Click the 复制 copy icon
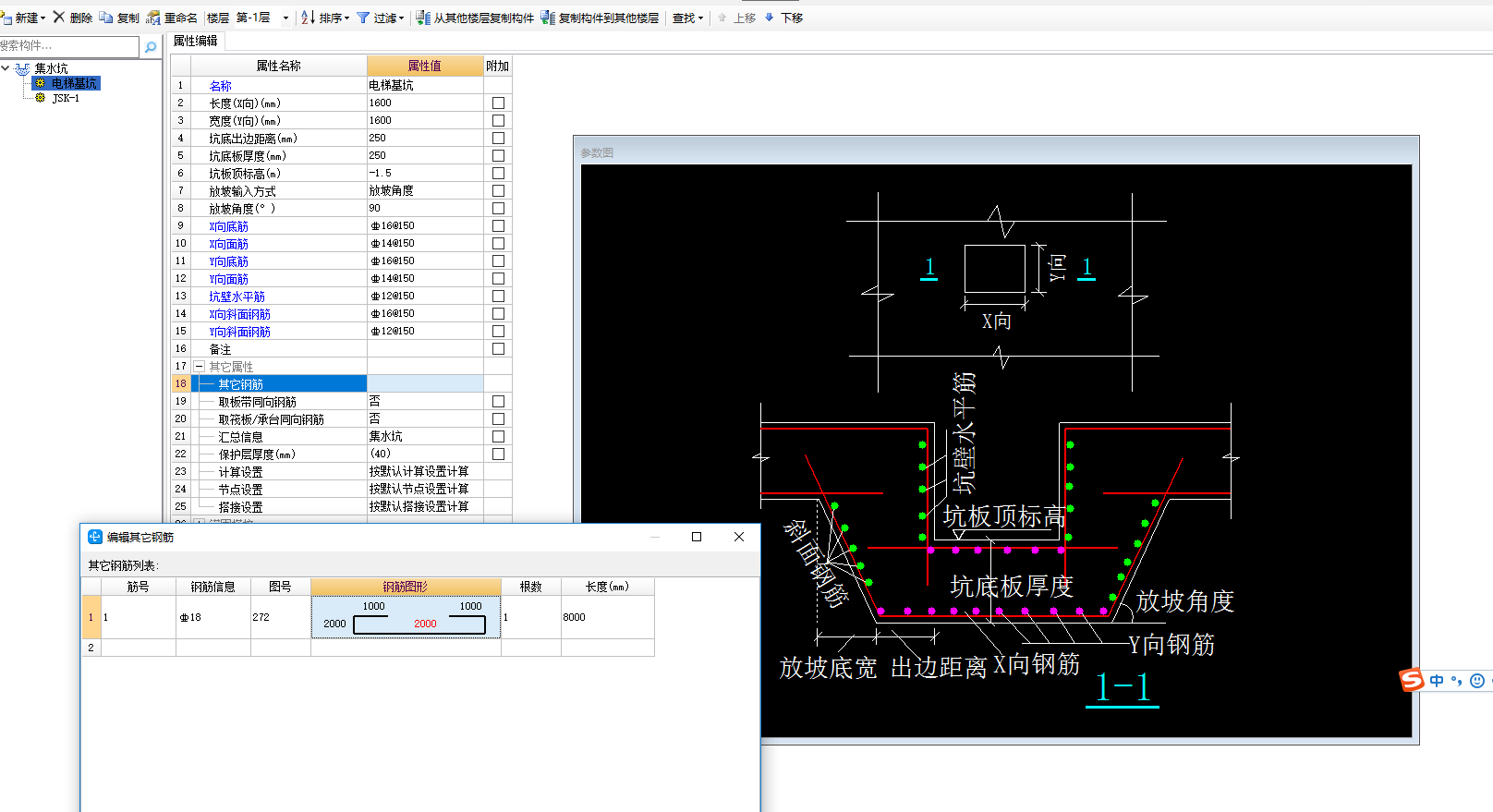The height and width of the screenshot is (812, 1493). point(106,18)
